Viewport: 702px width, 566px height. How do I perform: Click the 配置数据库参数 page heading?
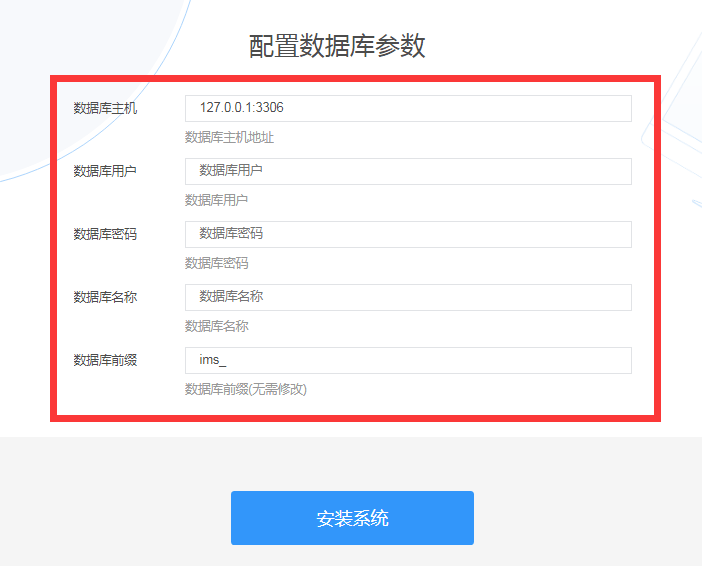point(337,46)
